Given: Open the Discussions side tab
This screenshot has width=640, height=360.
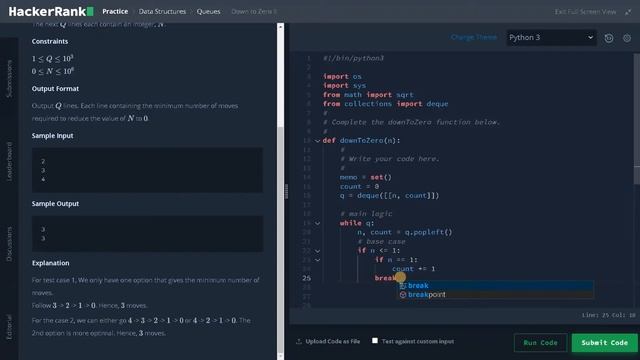Looking at the screenshot, I should pos(9,244).
